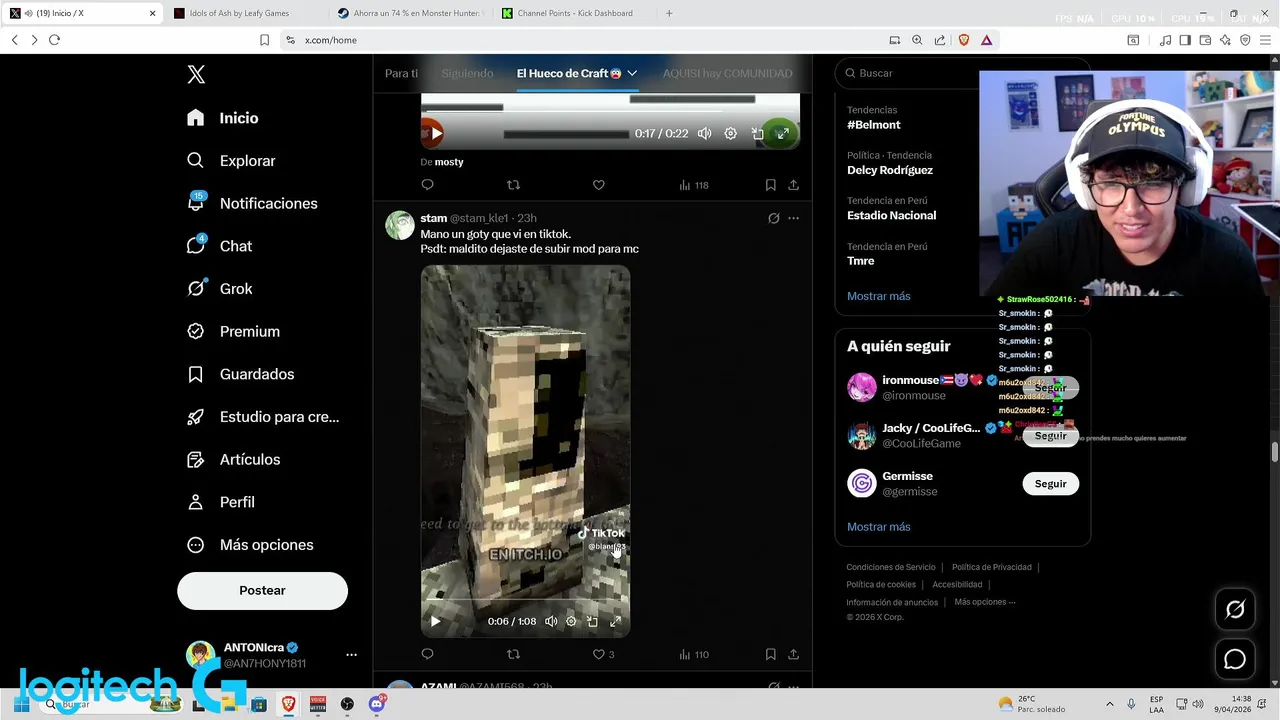Share the tweet with mosty's video
The image size is (1280, 720).
click(793, 185)
